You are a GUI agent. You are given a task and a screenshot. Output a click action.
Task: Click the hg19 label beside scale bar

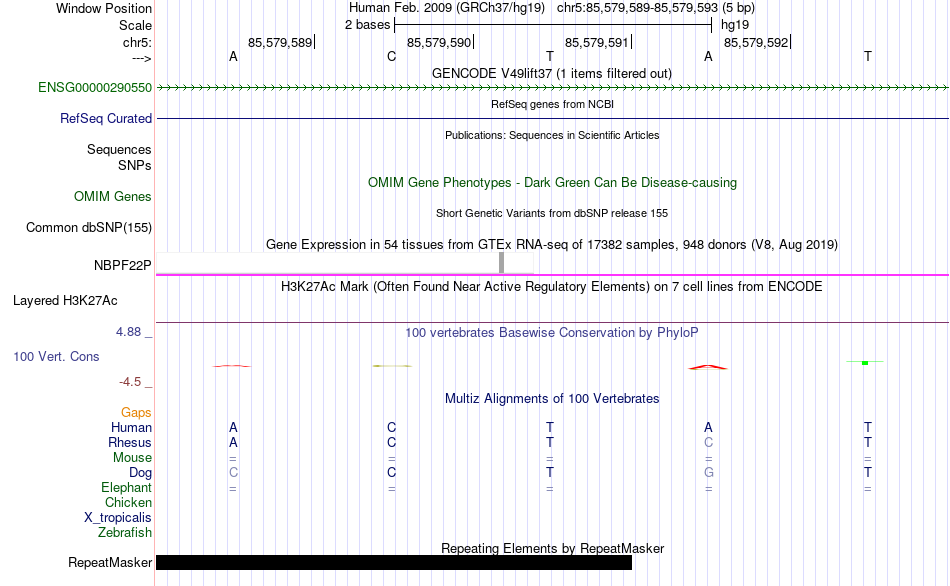tap(735, 25)
